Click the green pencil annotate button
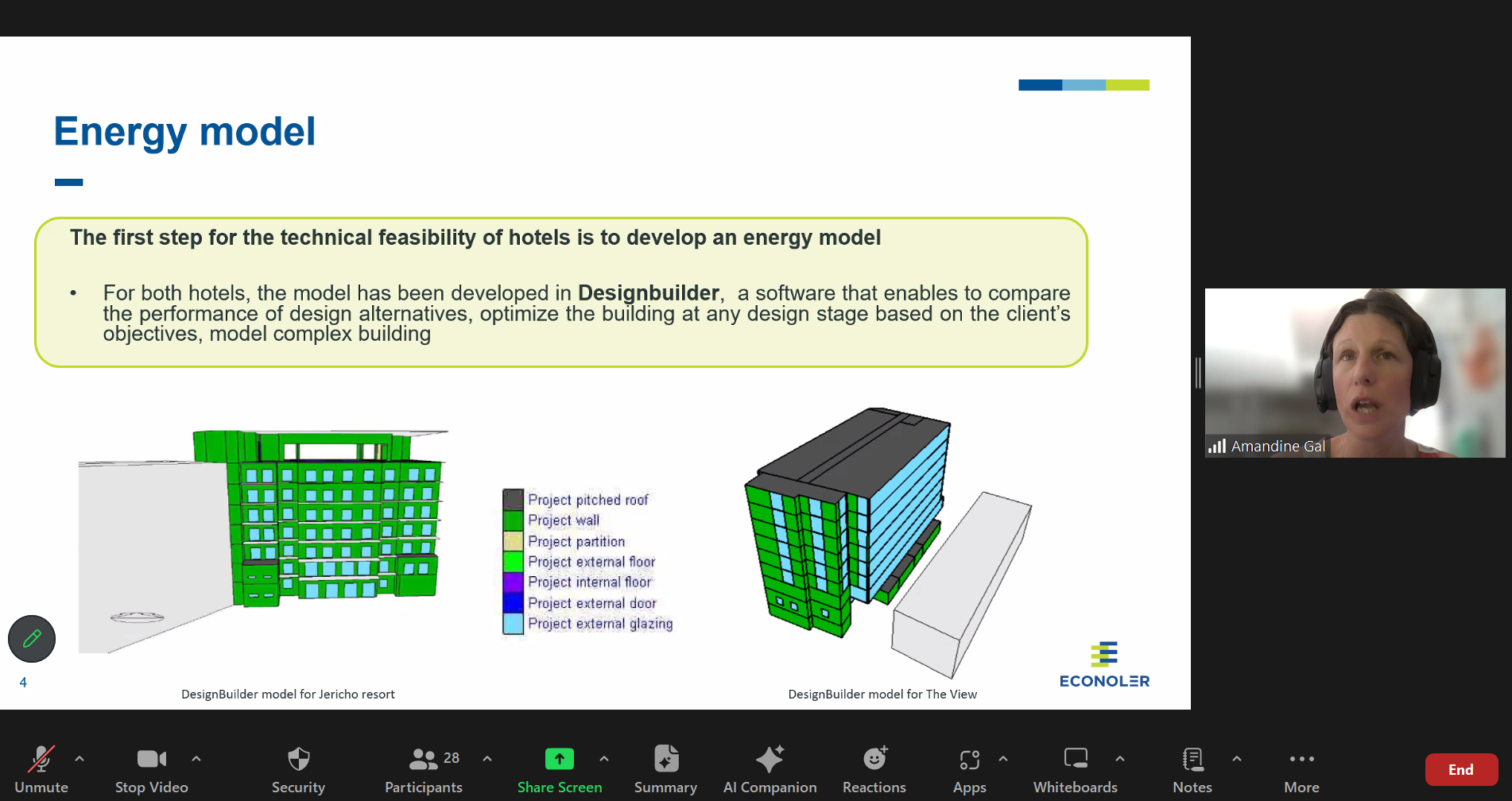The image size is (1512, 801). coord(32,638)
